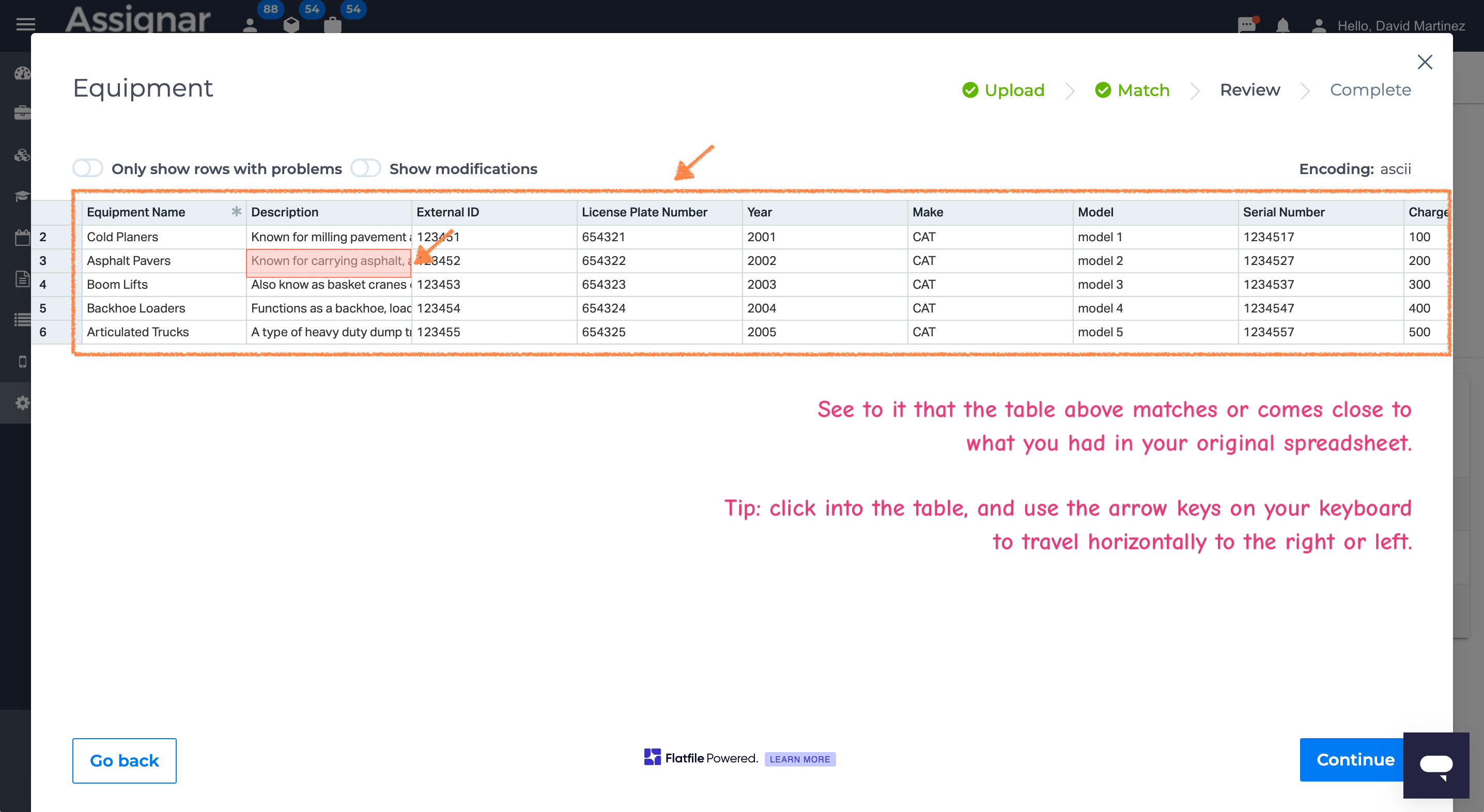The width and height of the screenshot is (1484, 812).
Task: Toggle Only show rows with problems
Action: [x=87, y=168]
